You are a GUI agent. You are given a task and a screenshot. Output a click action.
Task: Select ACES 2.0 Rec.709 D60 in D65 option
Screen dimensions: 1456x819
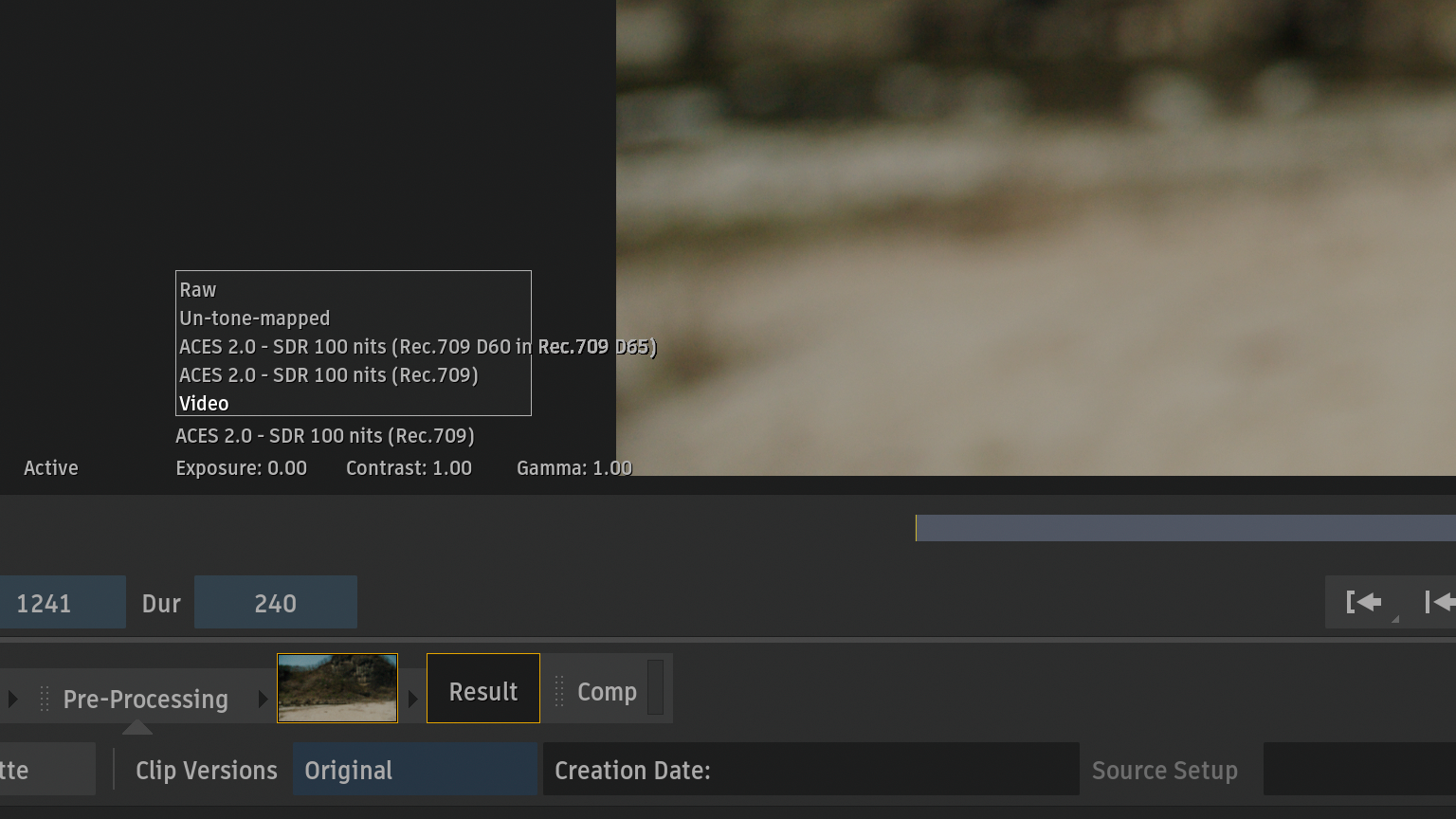tap(417, 347)
